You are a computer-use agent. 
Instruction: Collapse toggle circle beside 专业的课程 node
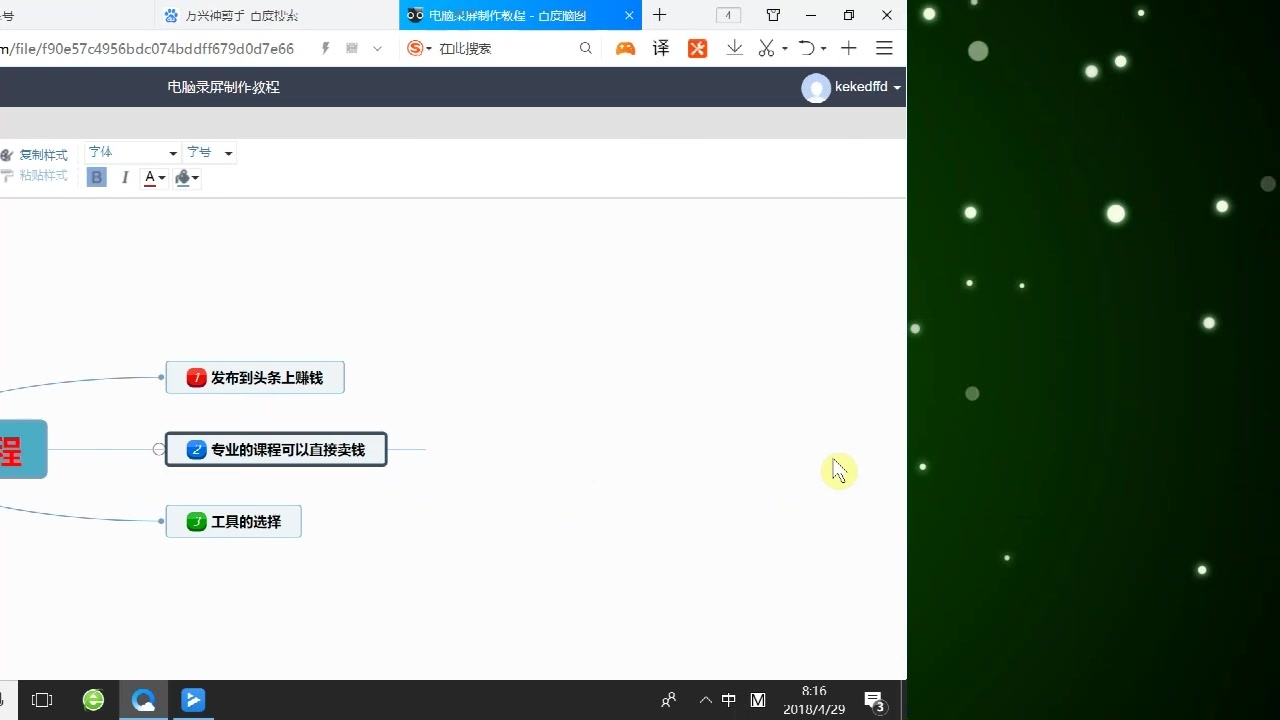[x=159, y=450]
